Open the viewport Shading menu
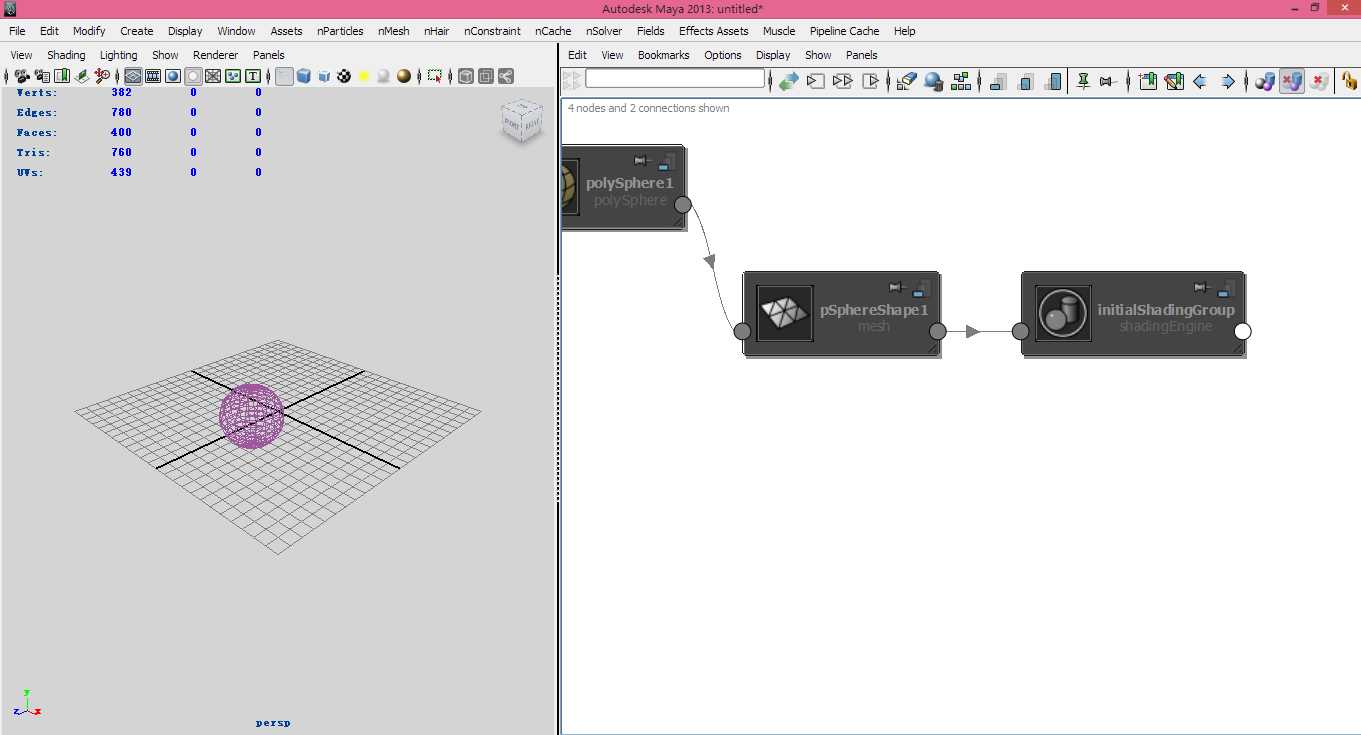The image size is (1361, 735). pyautogui.click(x=66, y=55)
